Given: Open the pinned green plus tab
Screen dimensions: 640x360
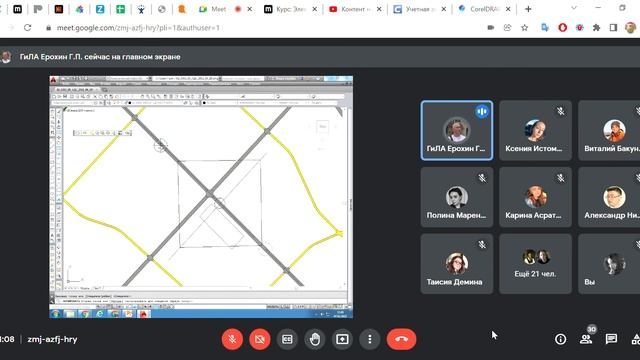Looking at the screenshot, I should (x=120, y=9).
